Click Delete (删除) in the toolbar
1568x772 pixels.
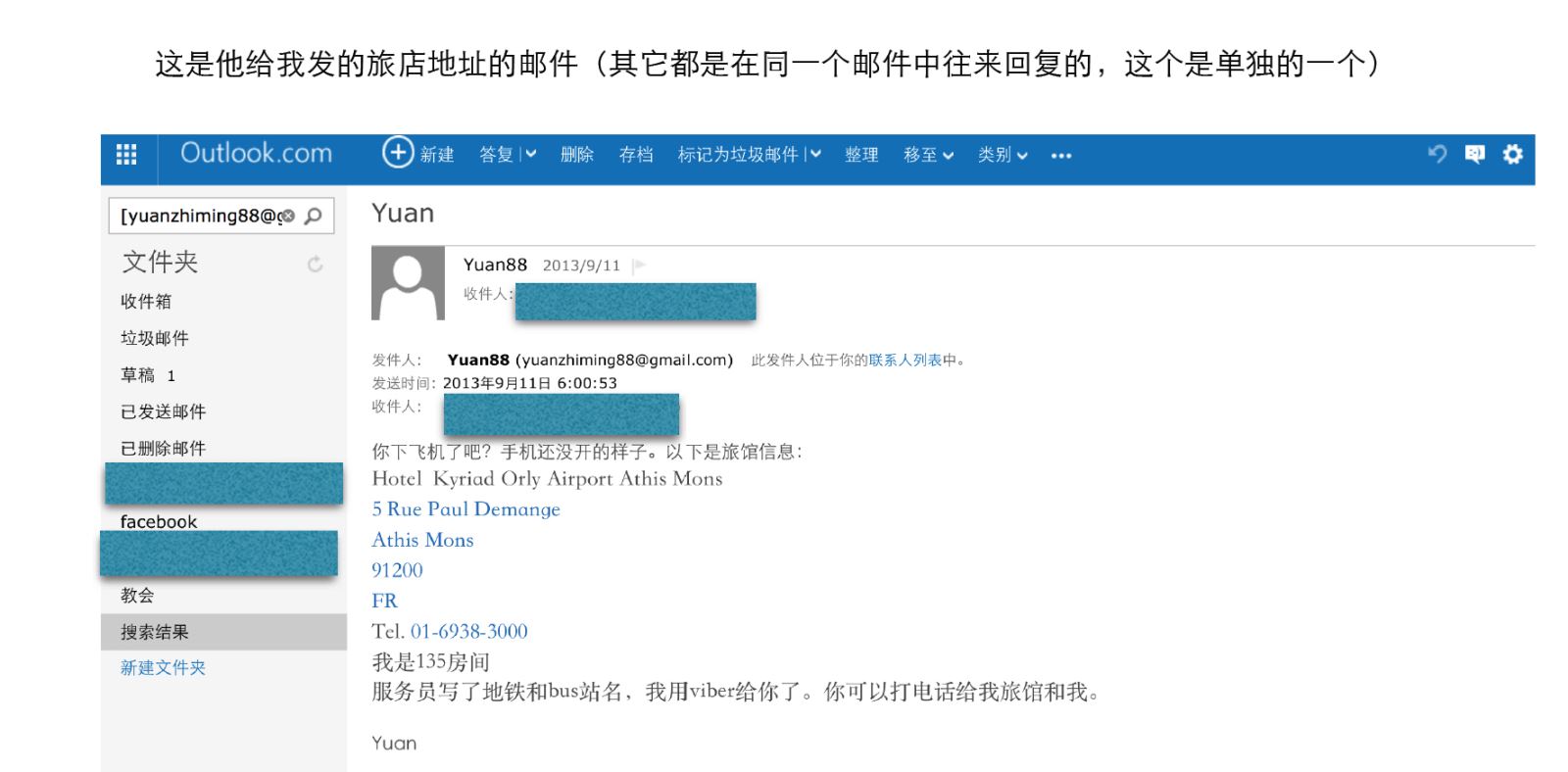click(577, 155)
